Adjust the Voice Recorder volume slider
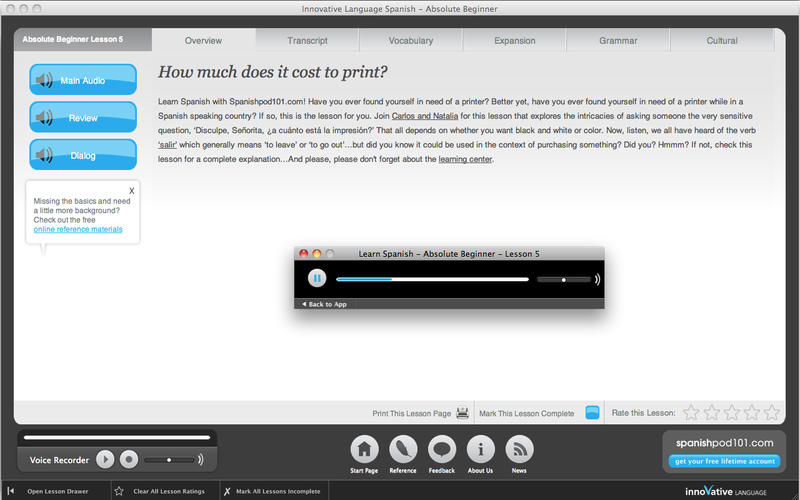The width and height of the screenshot is (800, 500). pyautogui.click(x=169, y=460)
